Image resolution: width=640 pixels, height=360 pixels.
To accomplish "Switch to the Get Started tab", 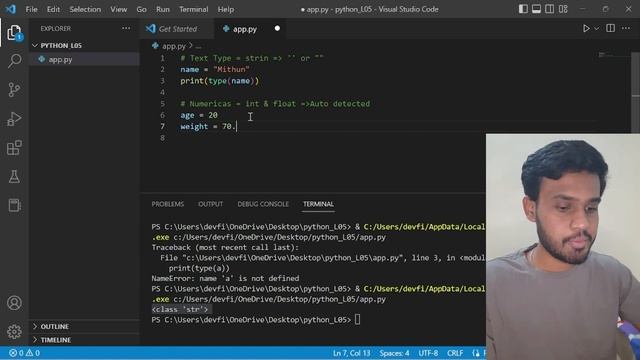I will [x=177, y=29].
